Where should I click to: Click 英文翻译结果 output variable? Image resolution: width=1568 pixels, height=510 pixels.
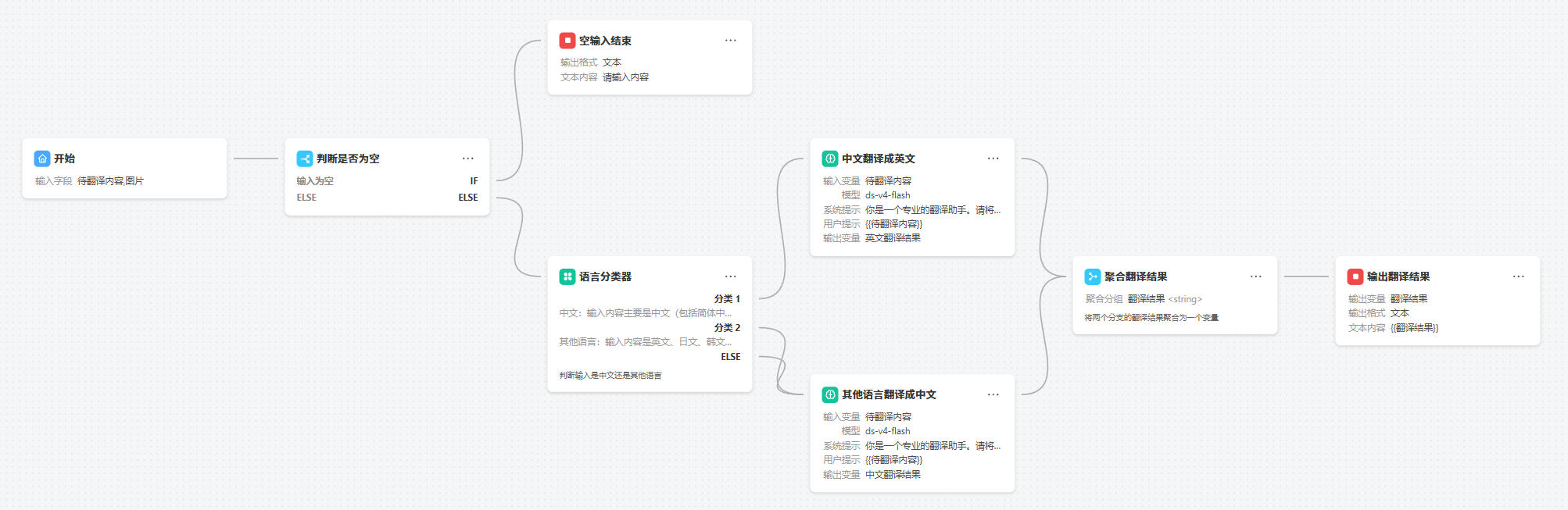893,238
